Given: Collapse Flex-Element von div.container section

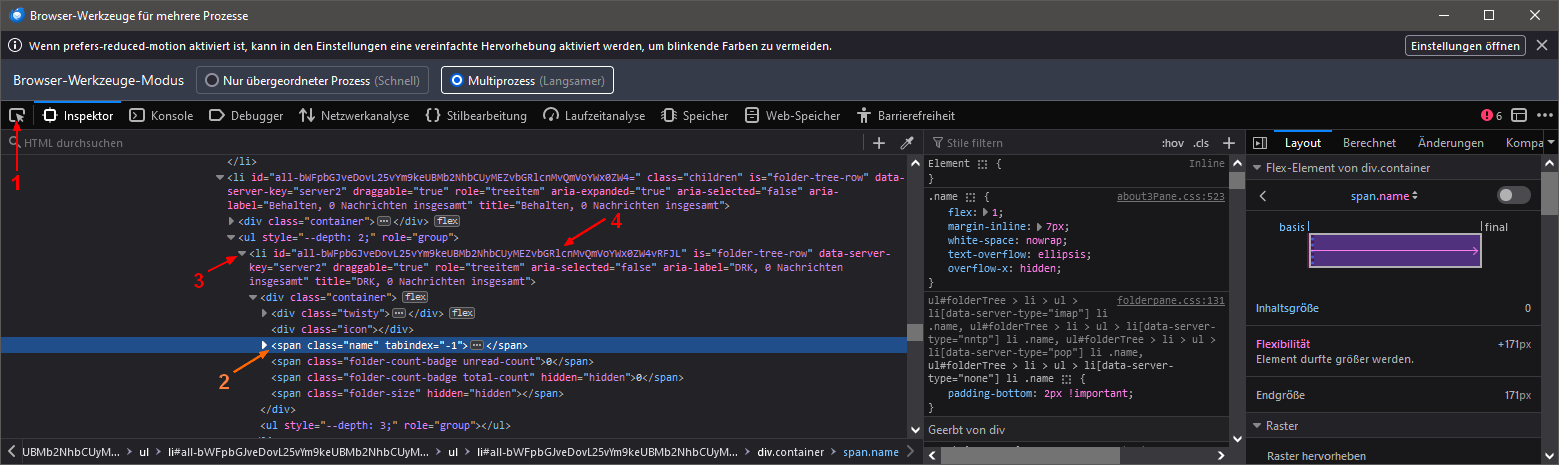Looking at the screenshot, I should pos(1256,168).
